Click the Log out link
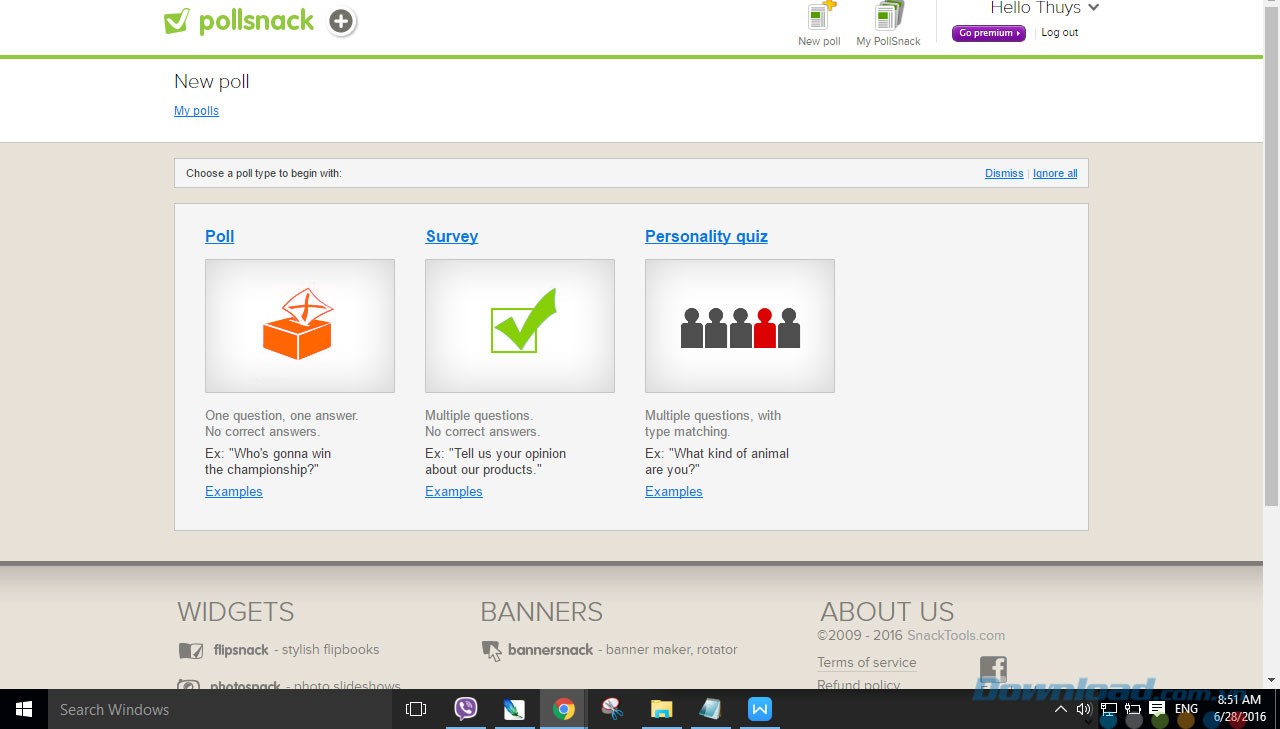The width and height of the screenshot is (1280, 729). click(x=1059, y=33)
